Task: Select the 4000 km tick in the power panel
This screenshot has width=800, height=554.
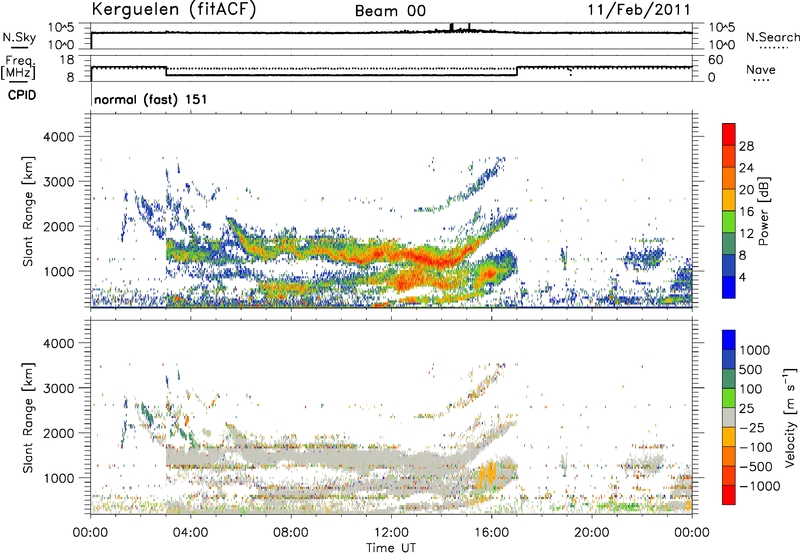Action: (58, 137)
